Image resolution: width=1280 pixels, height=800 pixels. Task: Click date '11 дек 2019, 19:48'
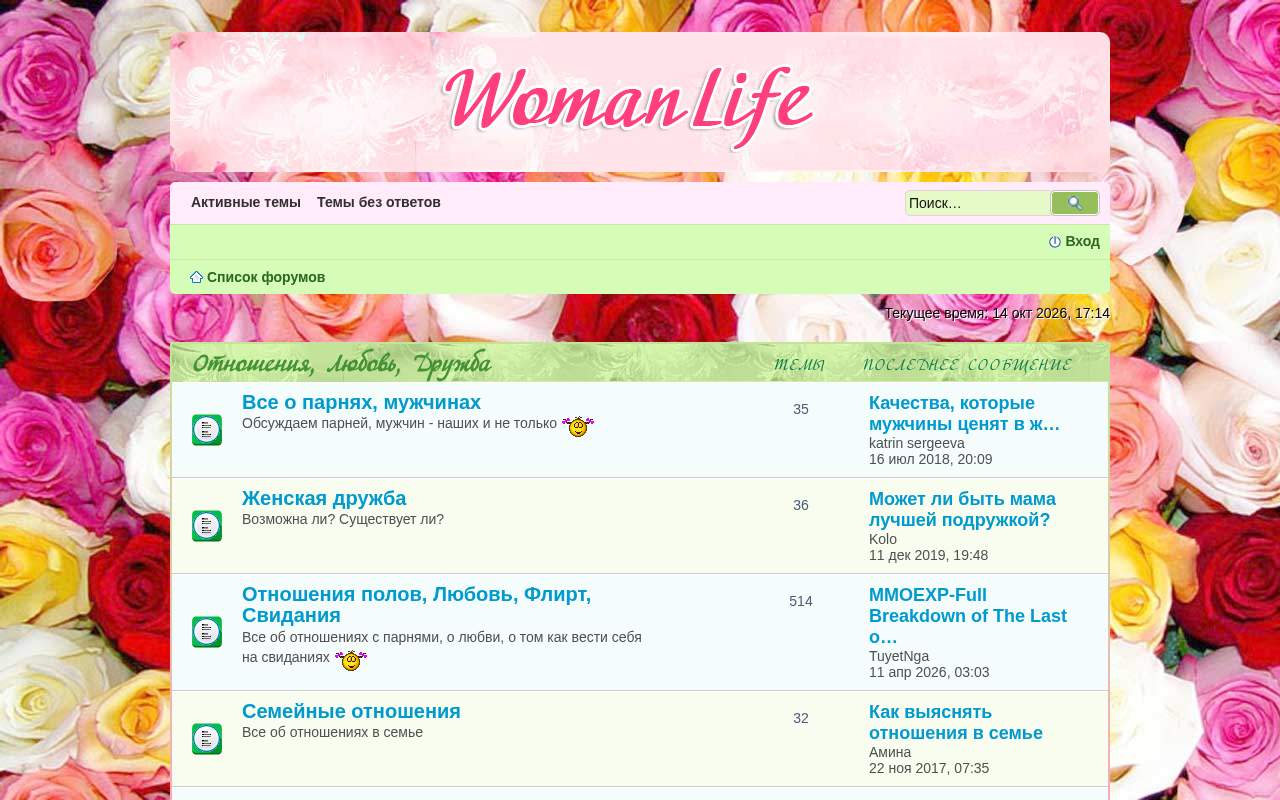(x=928, y=555)
